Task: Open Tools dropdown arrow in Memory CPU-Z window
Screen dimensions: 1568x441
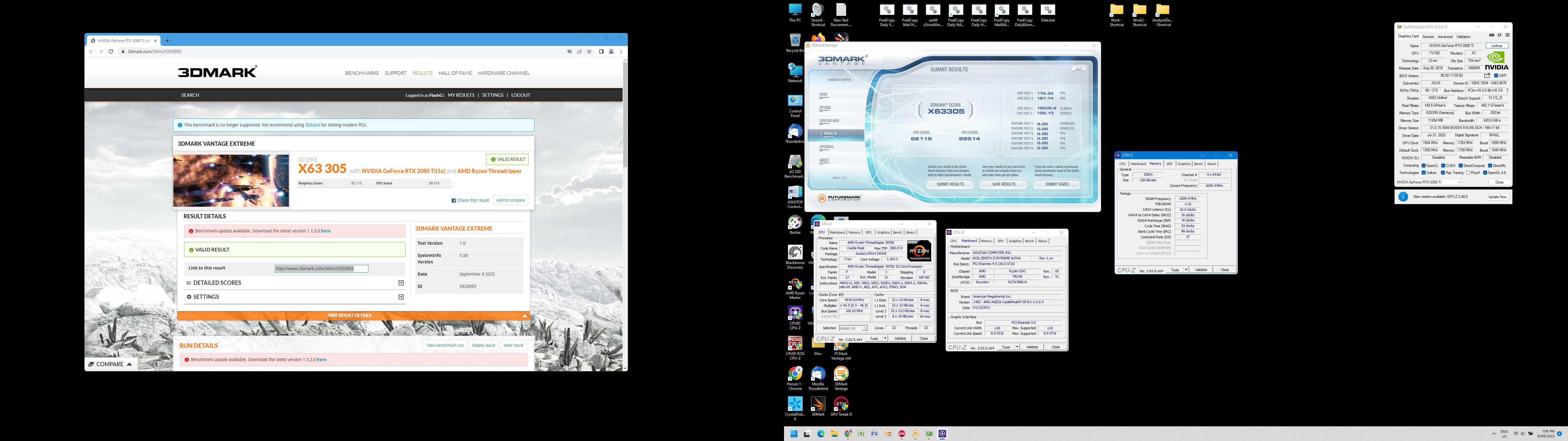Action: (x=1186, y=270)
